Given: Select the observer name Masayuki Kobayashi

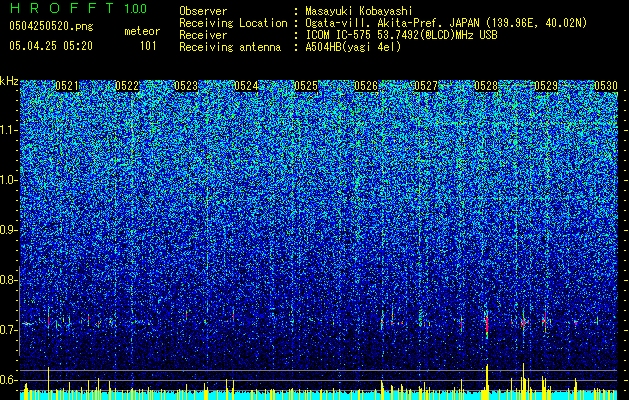Looking at the screenshot, I should click(x=359, y=11).
